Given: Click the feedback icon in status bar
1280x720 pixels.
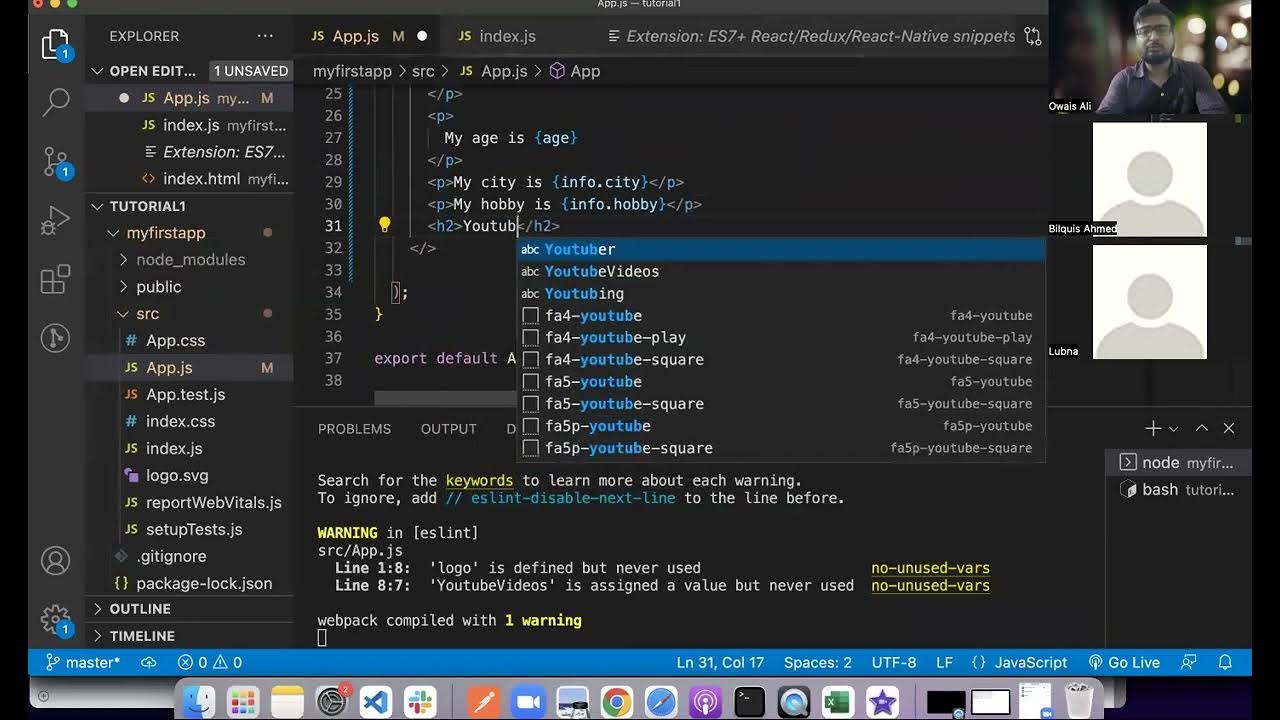Looking at the screenshot, I should (1189, 662).
